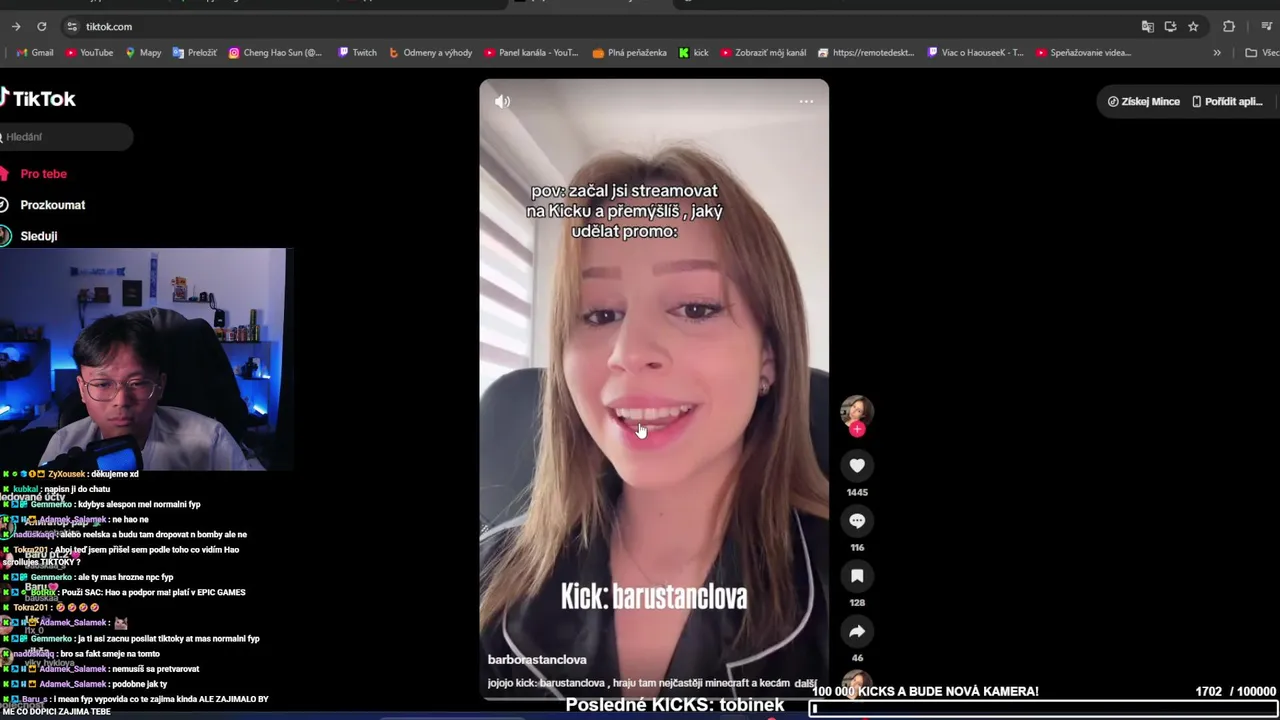Open the Gmail bookmark
Viewport: 1280px width, 720px height.
tap(35, 53)
